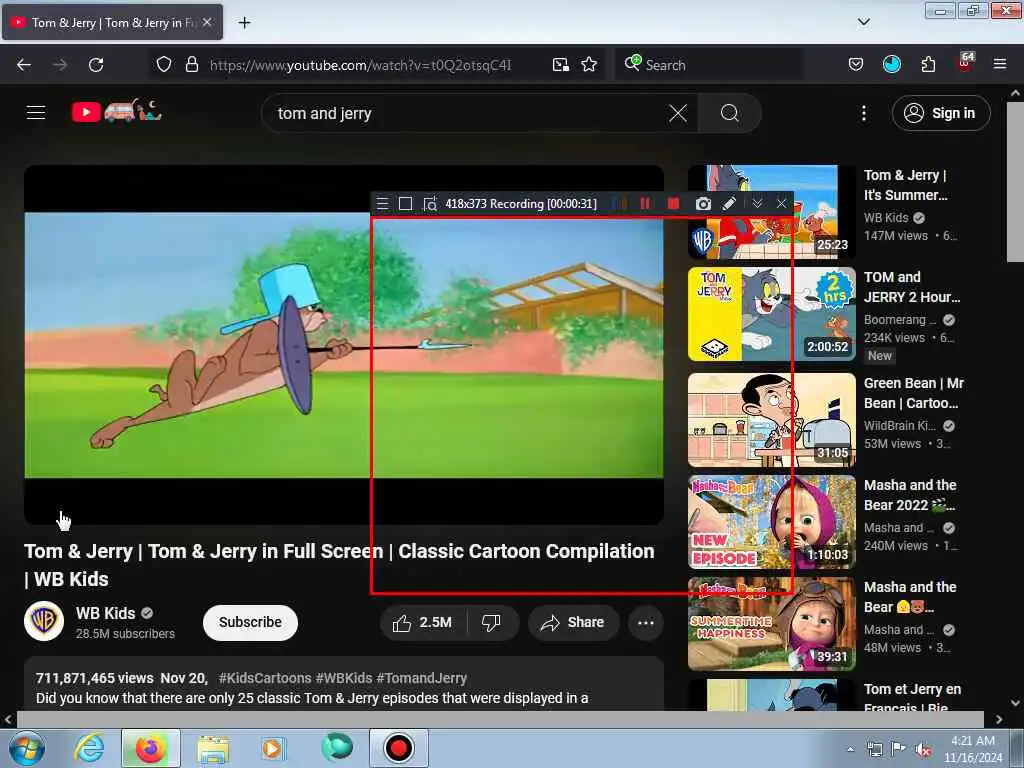Like the video with thumbs up
The image size is (1024, 768).
423,622
